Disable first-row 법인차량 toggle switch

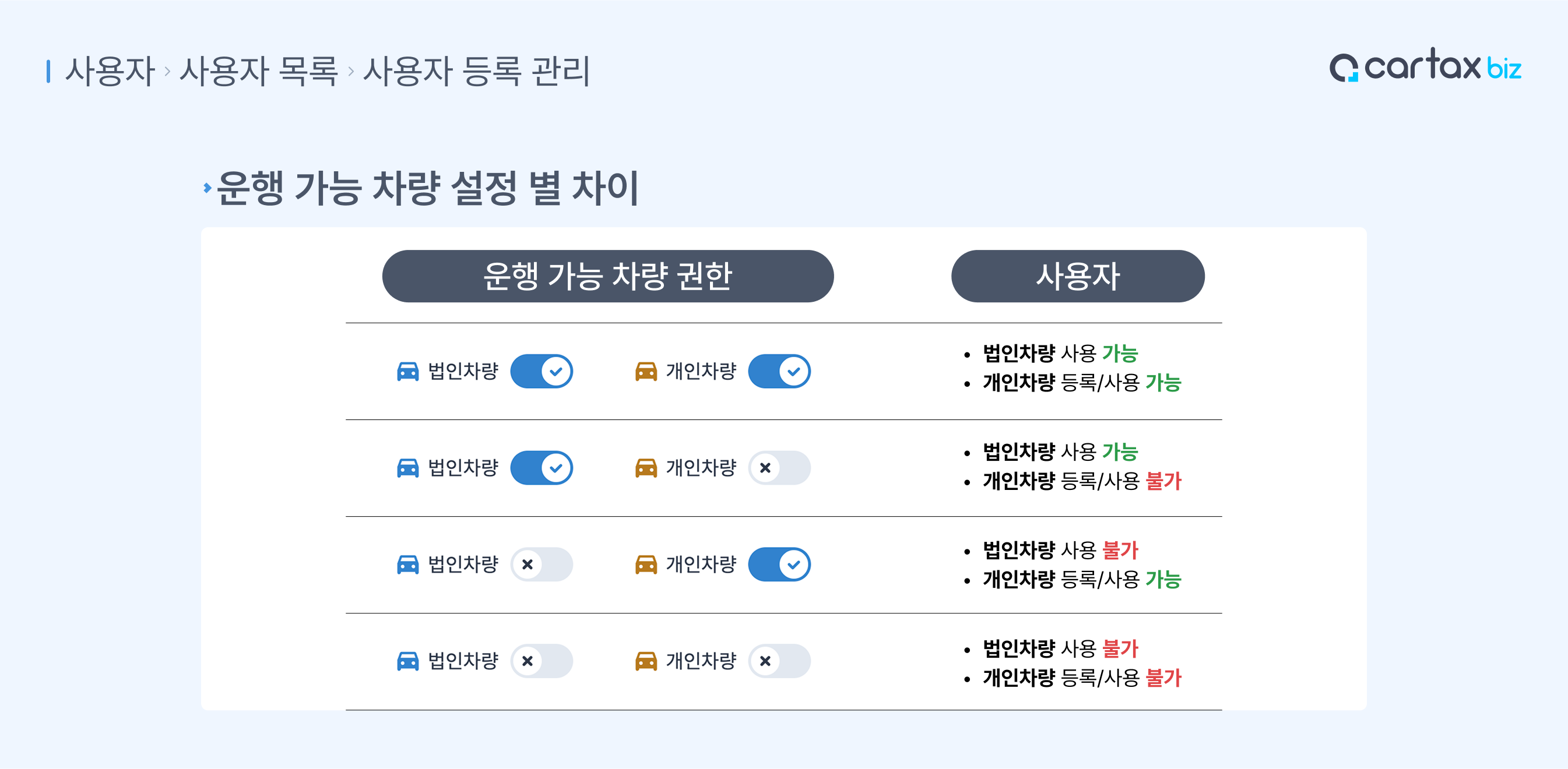click(541, 371)
